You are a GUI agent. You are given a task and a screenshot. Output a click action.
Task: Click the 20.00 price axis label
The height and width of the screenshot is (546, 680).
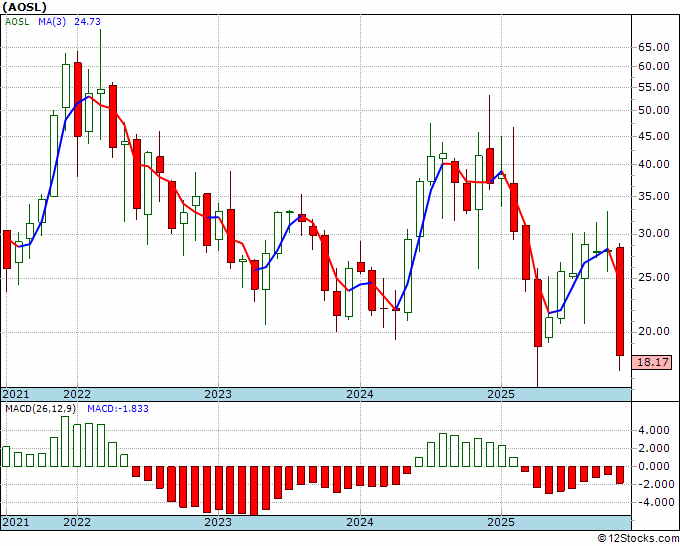[654, 331]
